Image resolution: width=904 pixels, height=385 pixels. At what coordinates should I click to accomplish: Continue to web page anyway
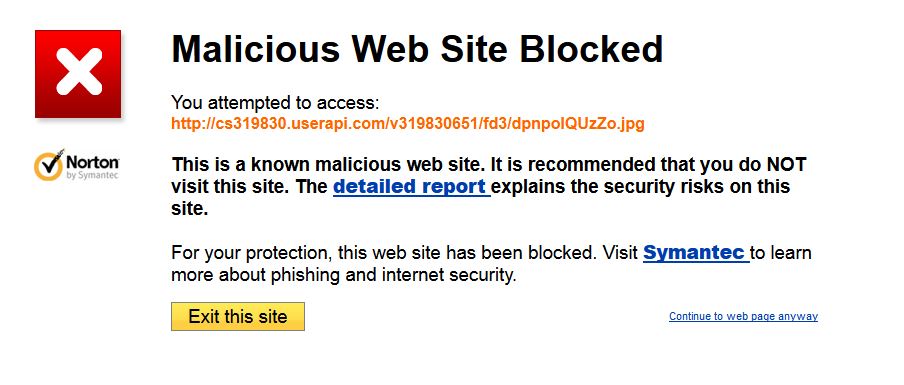pos(743,316)
